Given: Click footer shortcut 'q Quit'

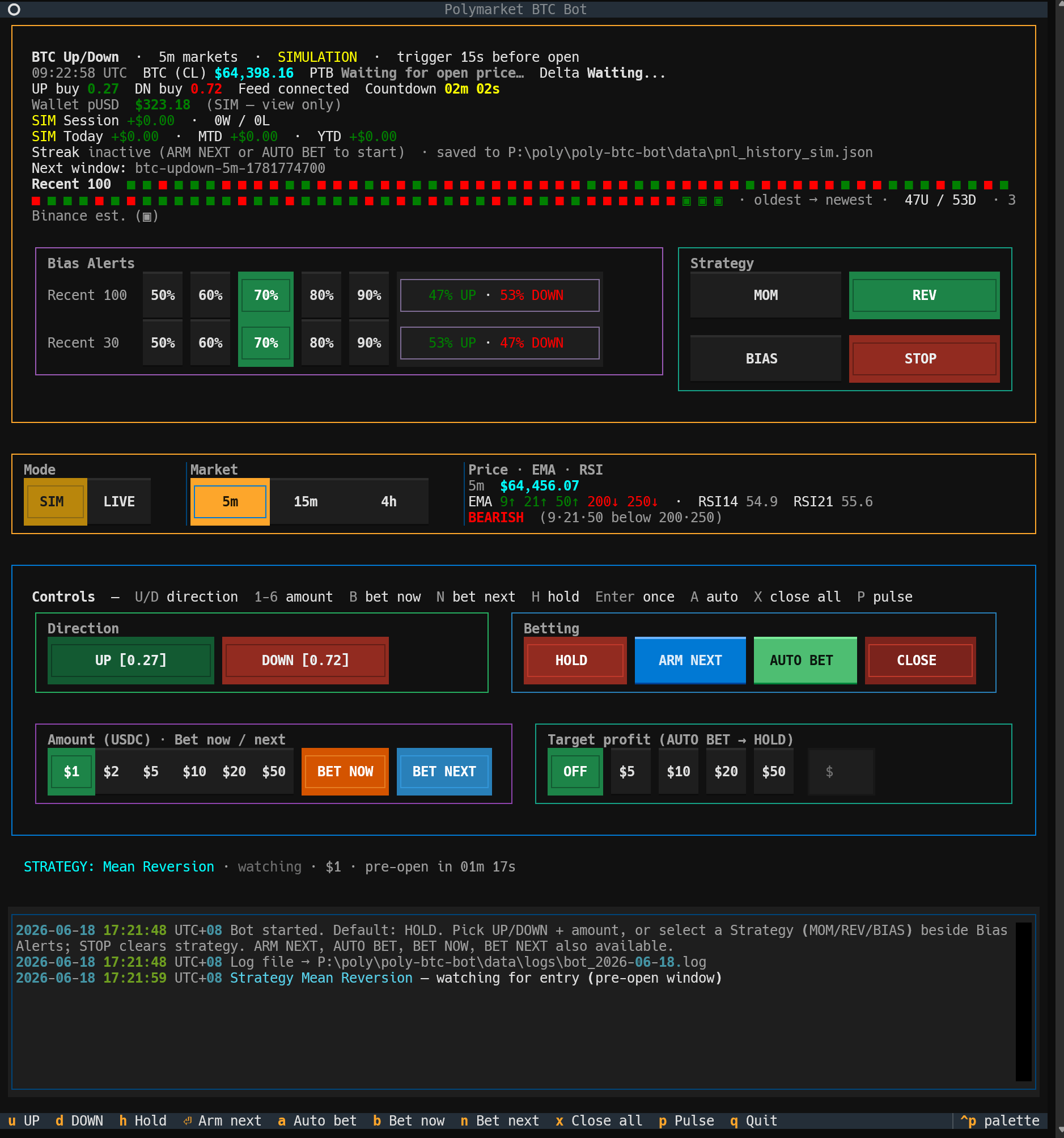Looking at the screenshot, I should click(753, 1120).
